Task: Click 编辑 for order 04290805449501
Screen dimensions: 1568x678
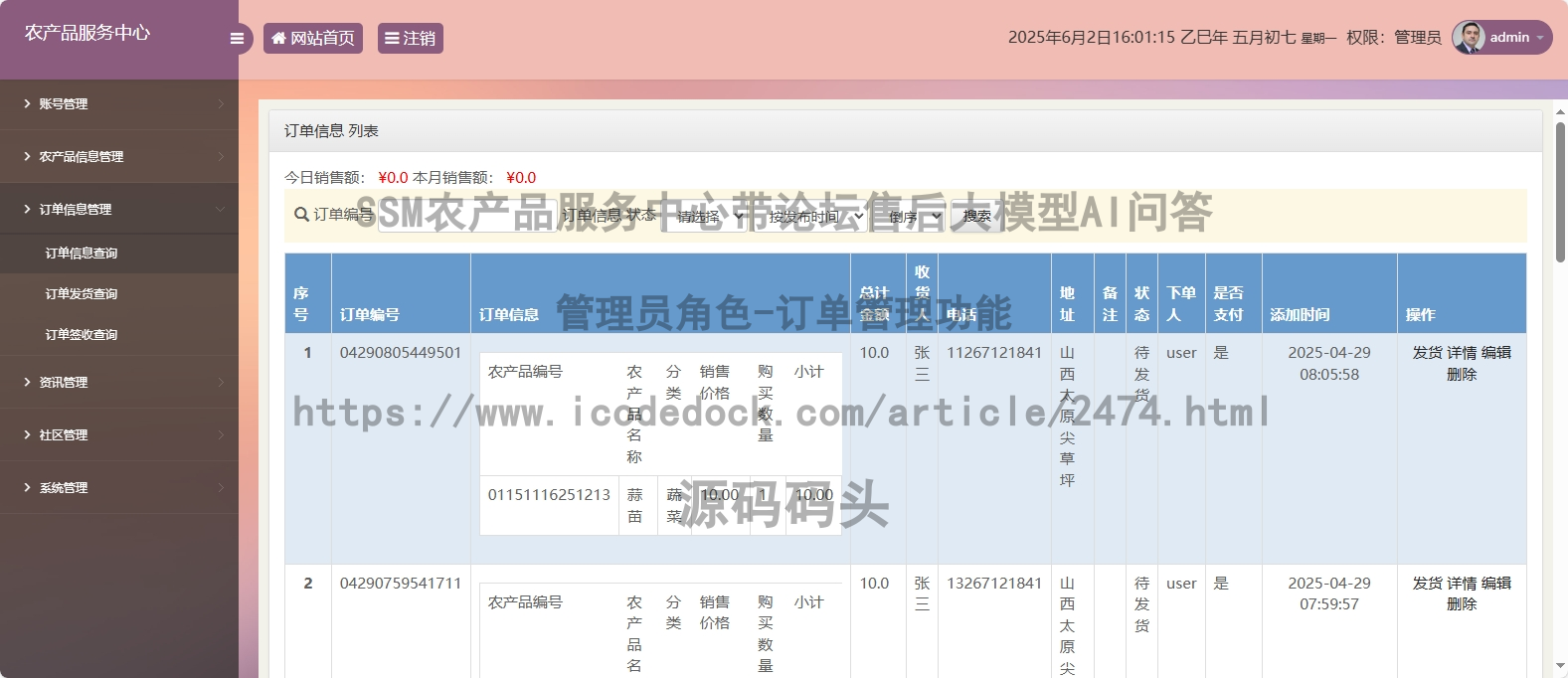Action: (x=1495, y=353)
